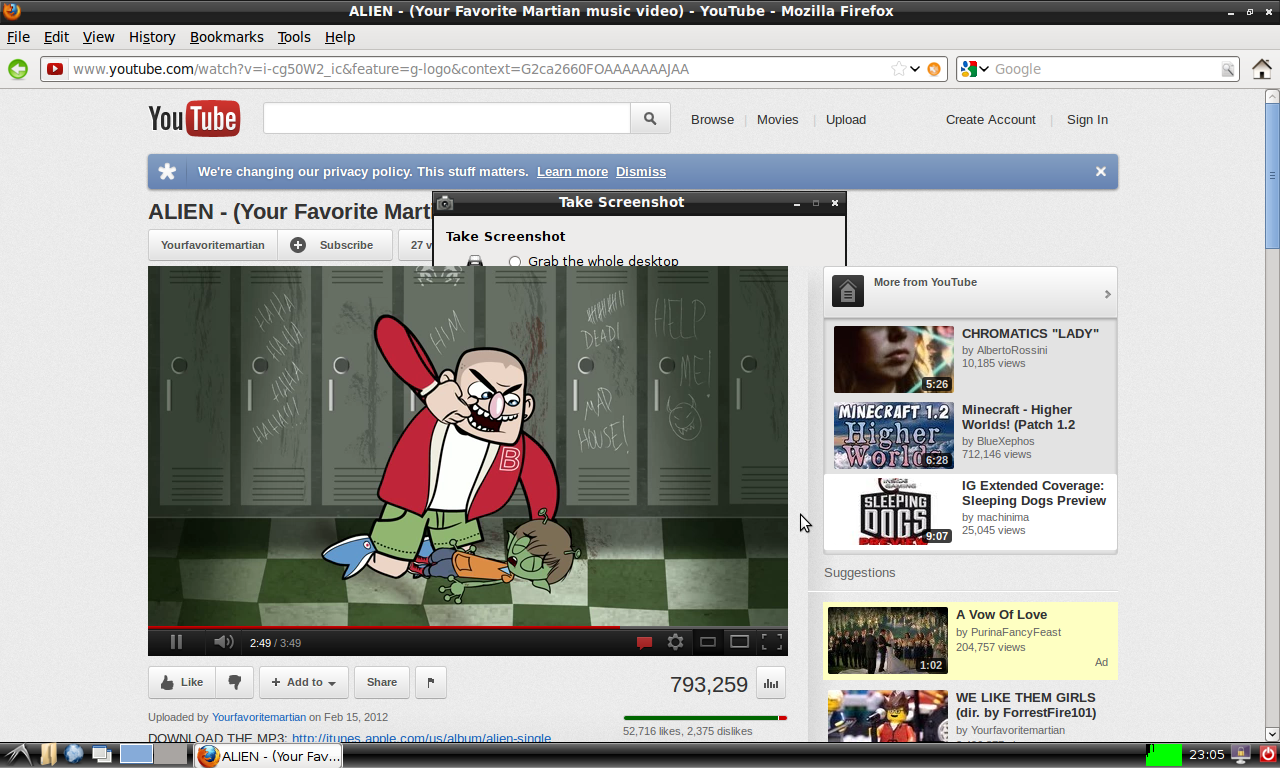
Task: Open the Yourfavoritemartian channel button
Action: pos(213,245)
